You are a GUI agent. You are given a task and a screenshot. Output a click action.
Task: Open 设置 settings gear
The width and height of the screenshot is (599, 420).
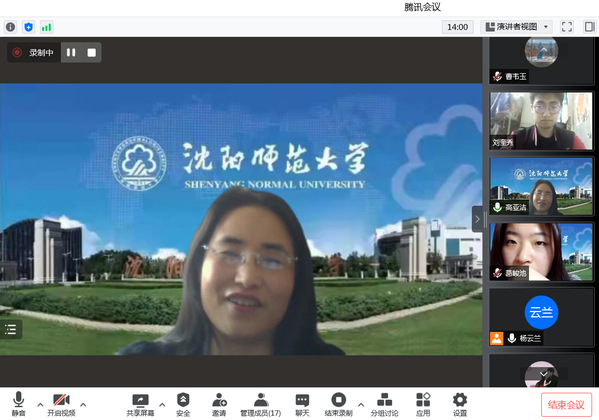(460, 404)
